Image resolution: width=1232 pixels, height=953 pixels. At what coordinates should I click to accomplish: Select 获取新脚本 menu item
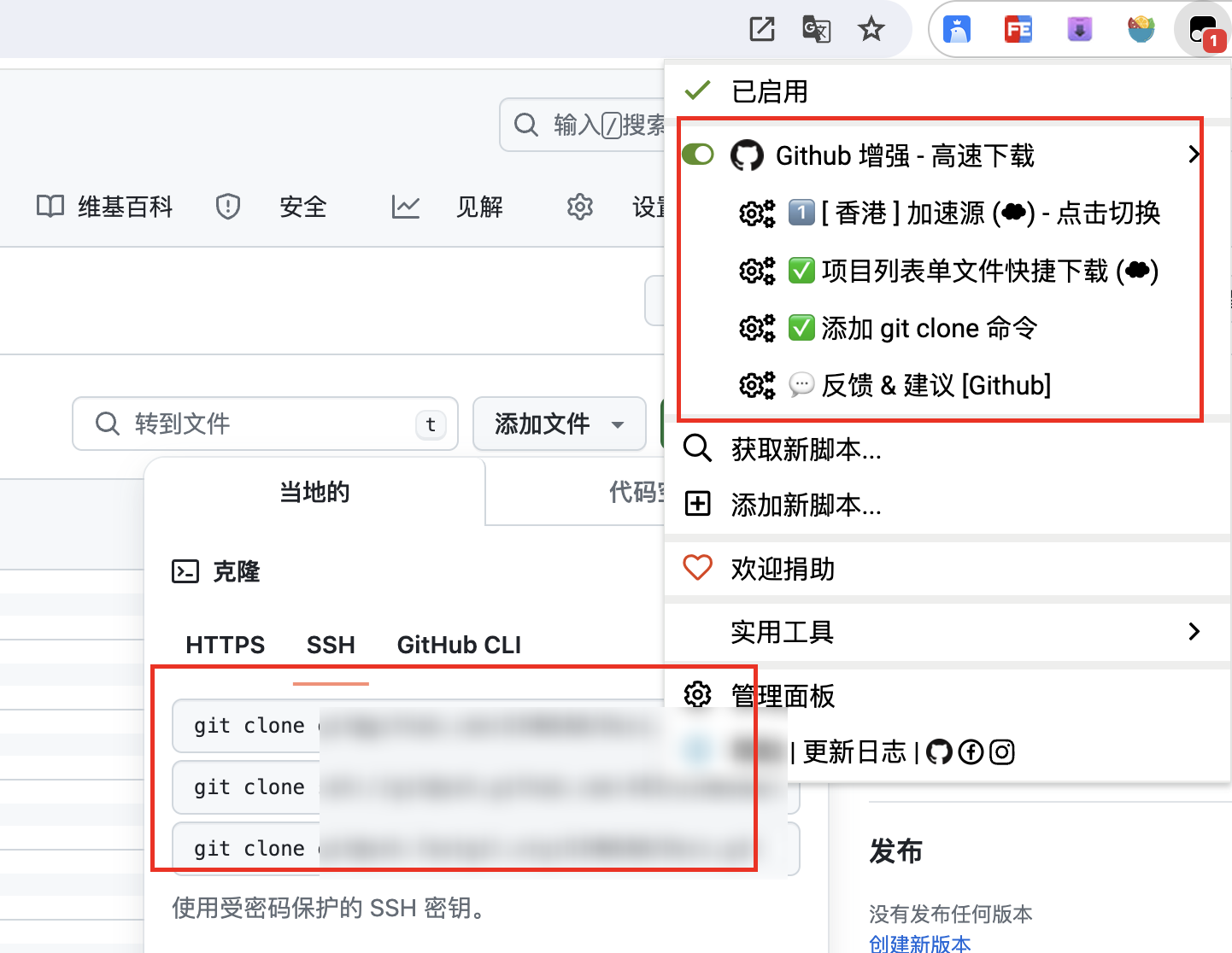click(x=947, y=448)
